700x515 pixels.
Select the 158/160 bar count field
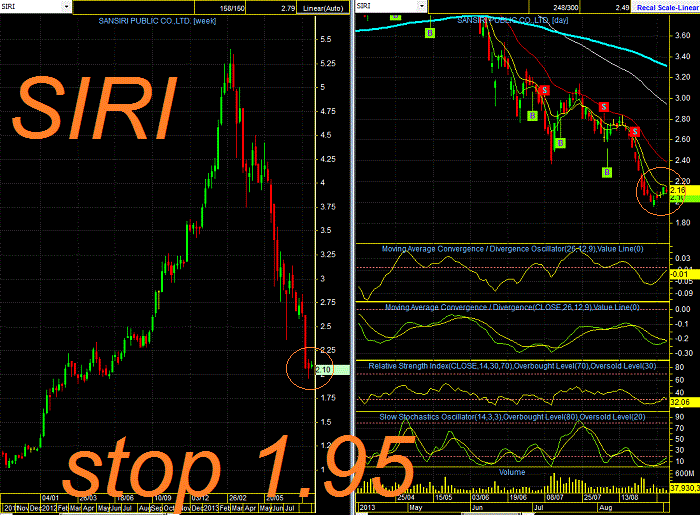(x=220, y=8)
